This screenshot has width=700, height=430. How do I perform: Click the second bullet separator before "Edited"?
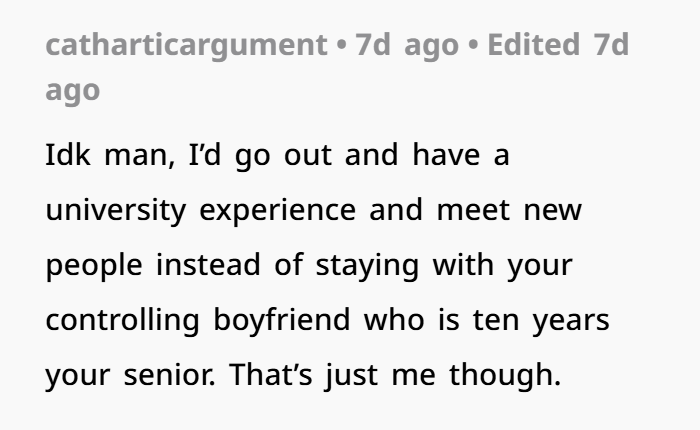point(473,45)
